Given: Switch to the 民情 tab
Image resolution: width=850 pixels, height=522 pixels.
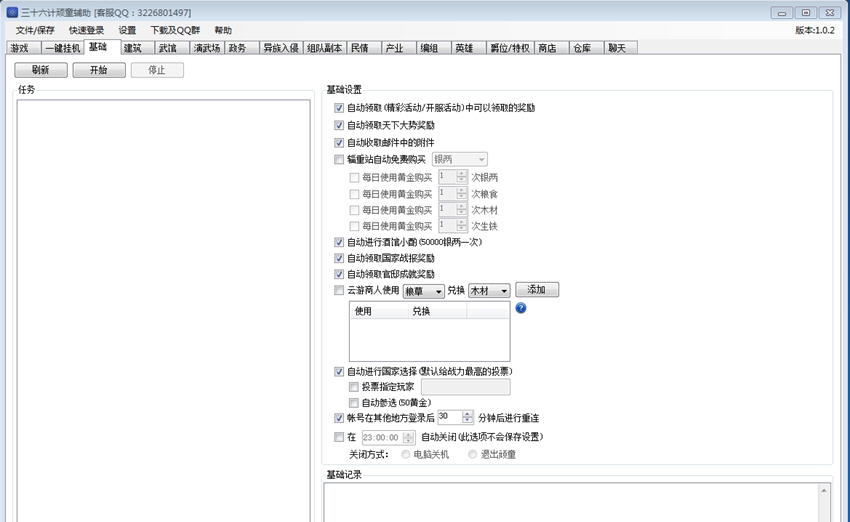Looking at the screenshot, I should (364, 48).
